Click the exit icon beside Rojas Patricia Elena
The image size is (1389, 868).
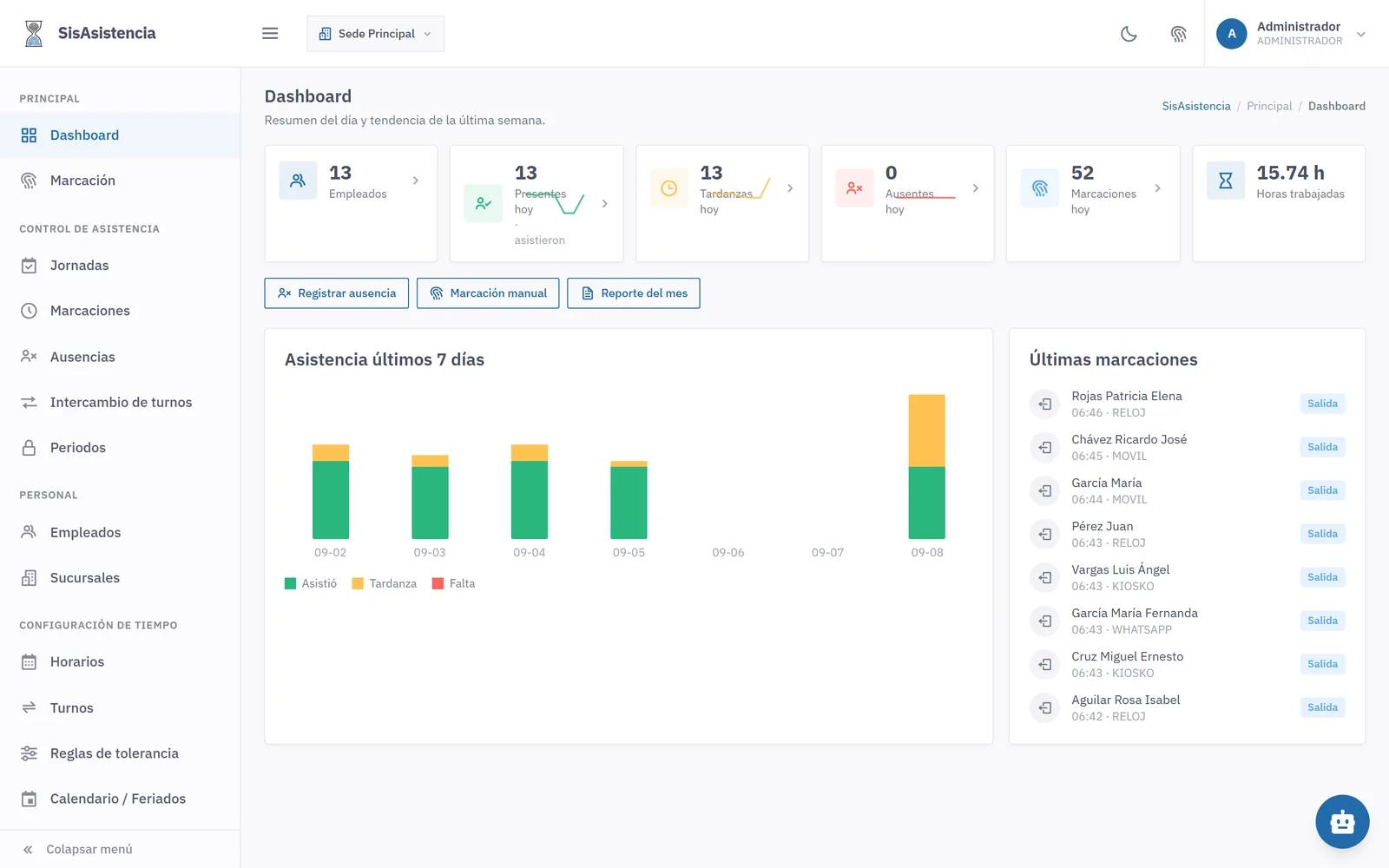(x=1045, y=404)
